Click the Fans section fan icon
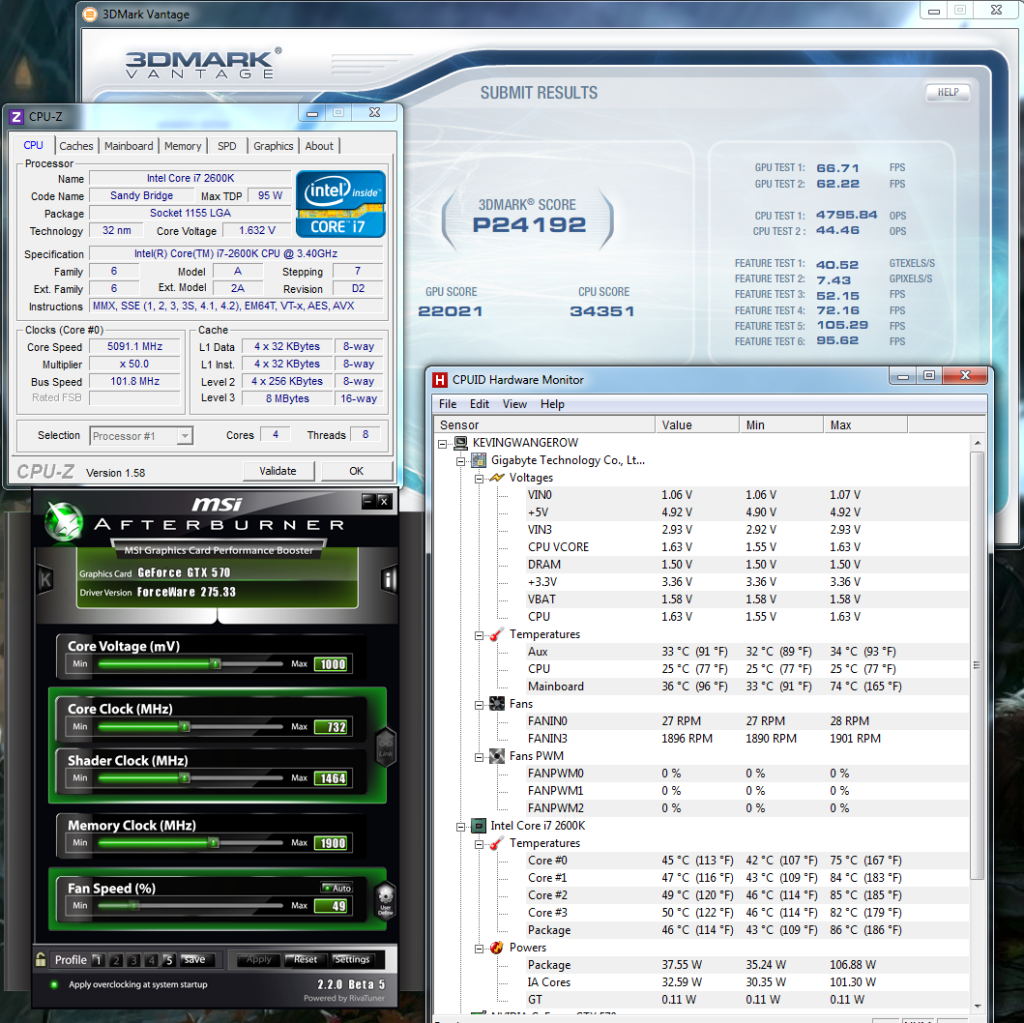This screenshot has height=1023, width=1024. (497, 704)
